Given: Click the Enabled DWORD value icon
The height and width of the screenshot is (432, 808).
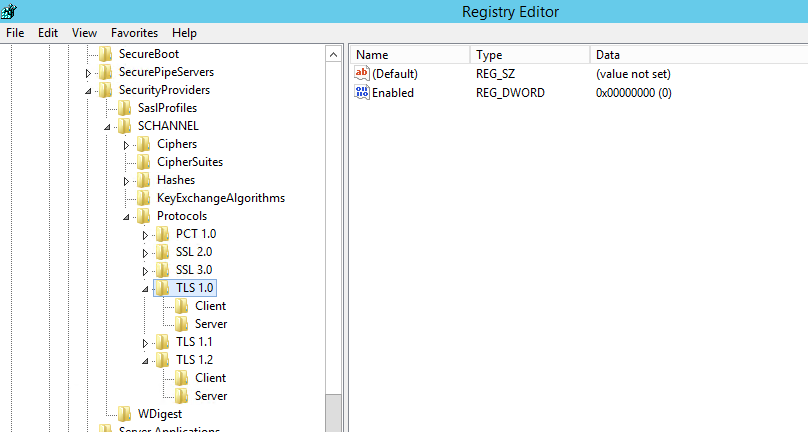Looking at the screenshot, I should pos(362,92).
